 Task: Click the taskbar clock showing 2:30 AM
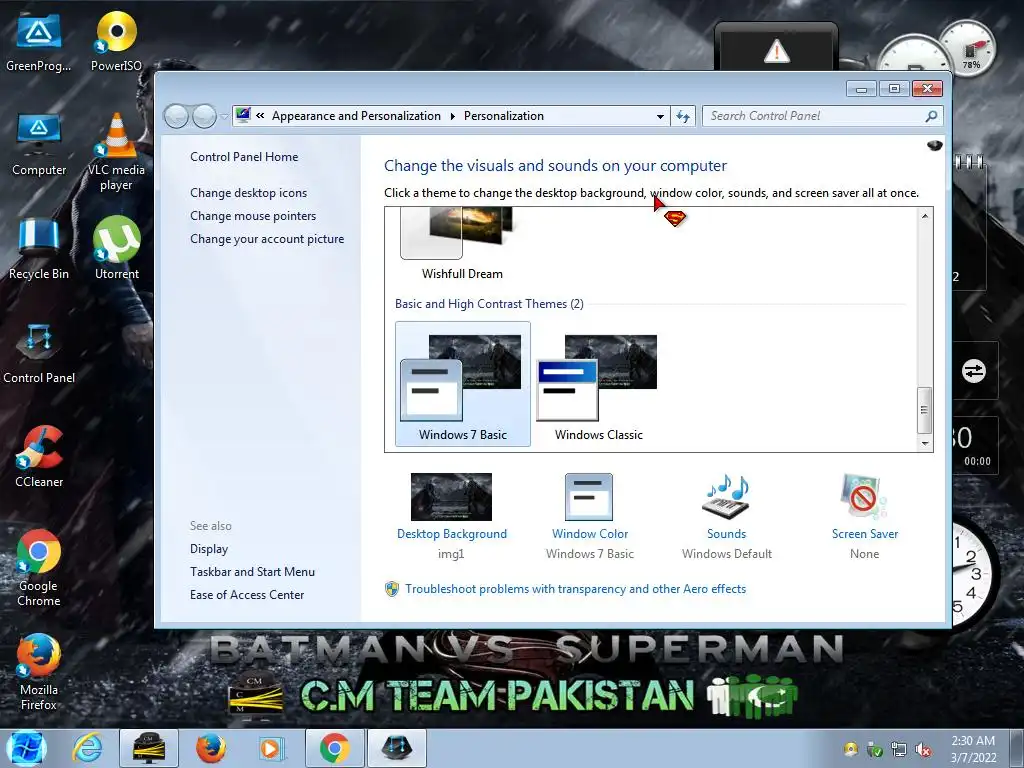pyautogui.click(x=973, y=749)
